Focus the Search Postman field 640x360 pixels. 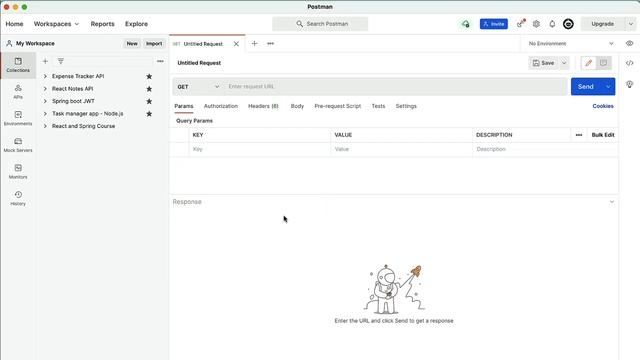click(320, 24)
